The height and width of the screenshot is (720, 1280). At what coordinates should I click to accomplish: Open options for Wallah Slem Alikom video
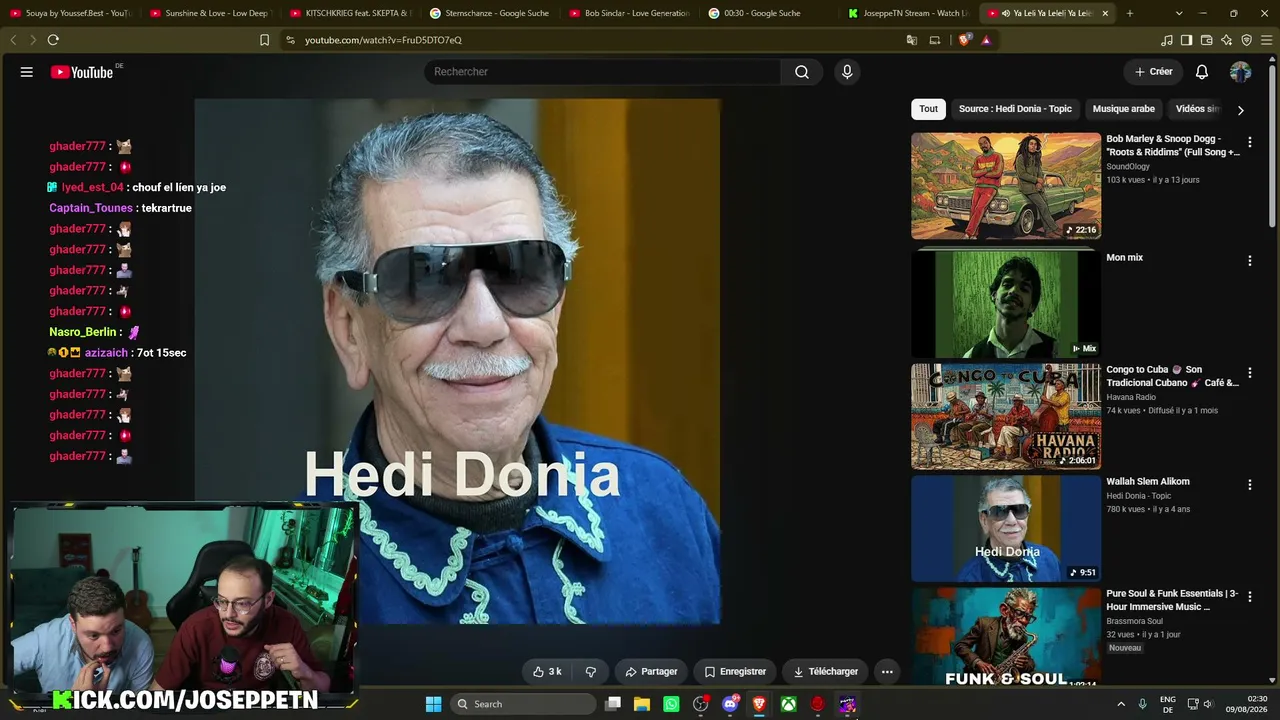(x=1249, y=485)
